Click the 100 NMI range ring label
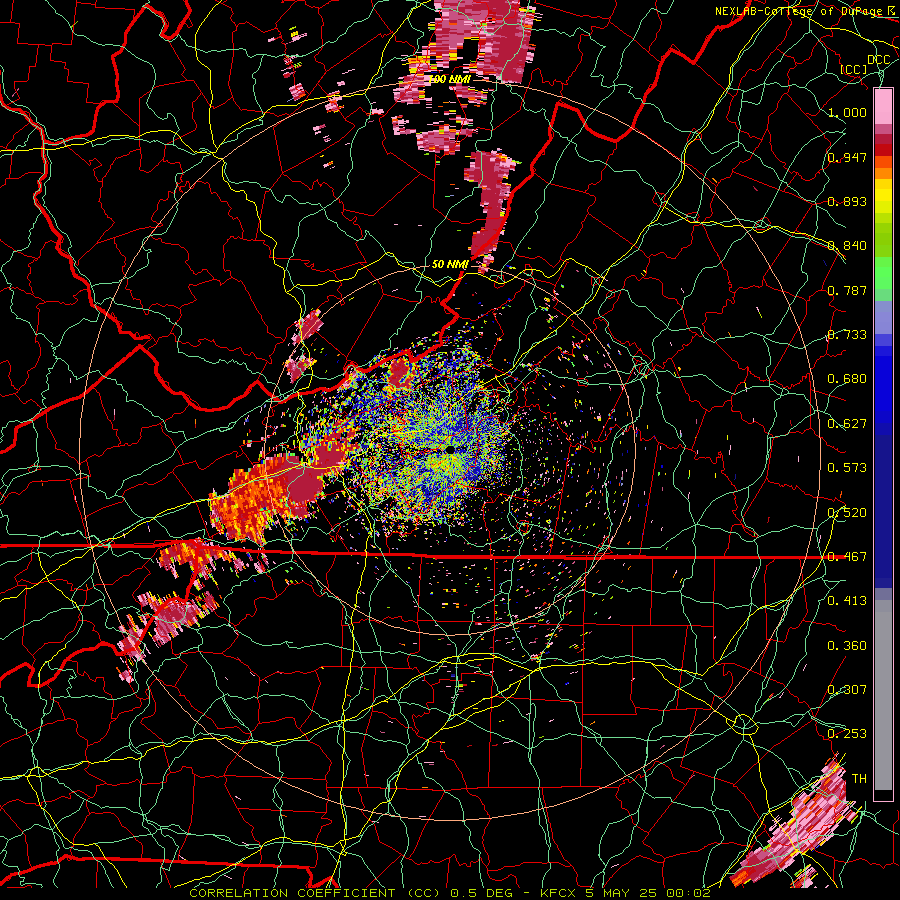The width and height of the screenshot is (900, 900). click(x=449, y=79)
